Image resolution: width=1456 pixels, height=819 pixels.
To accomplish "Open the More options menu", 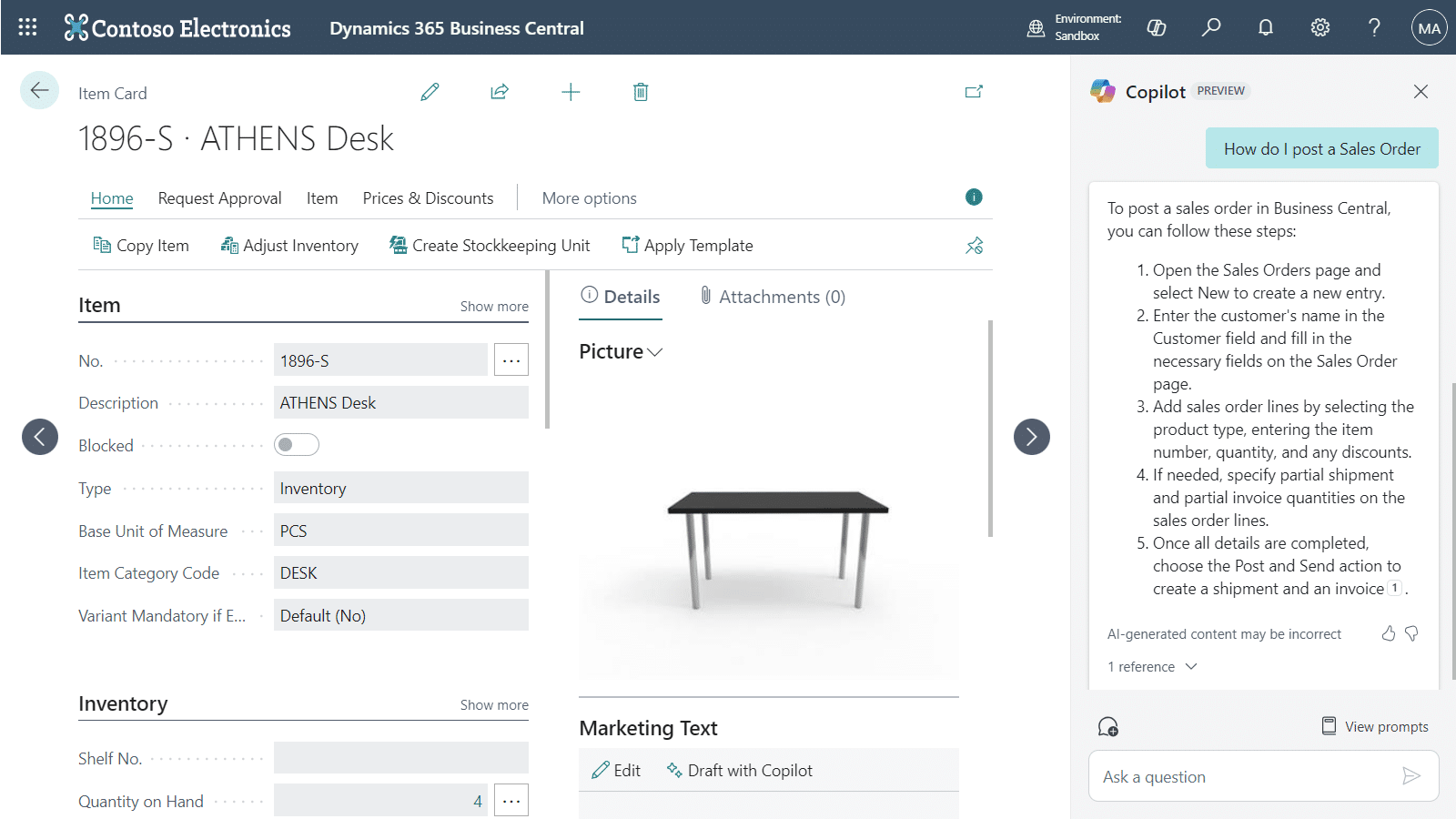I will pos(589,198).
